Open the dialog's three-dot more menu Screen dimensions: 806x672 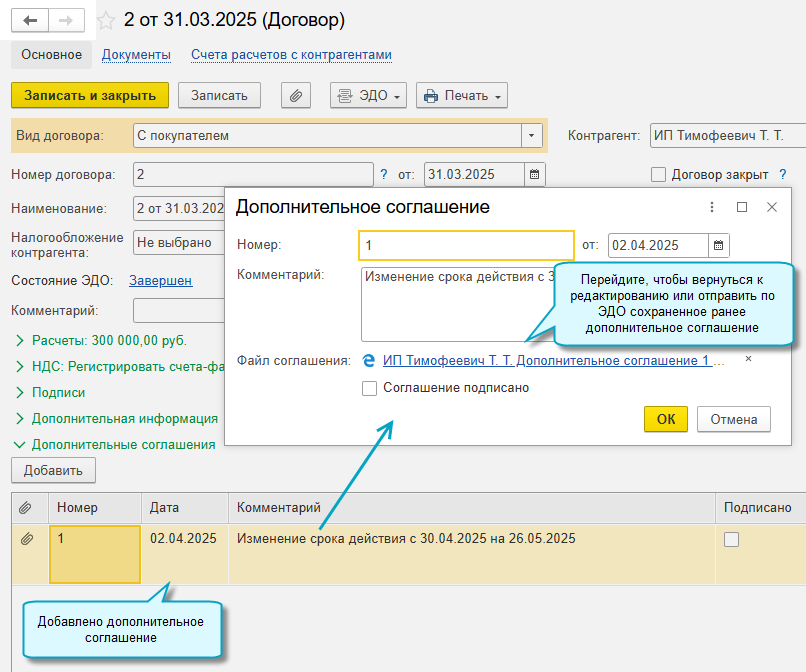712,207
